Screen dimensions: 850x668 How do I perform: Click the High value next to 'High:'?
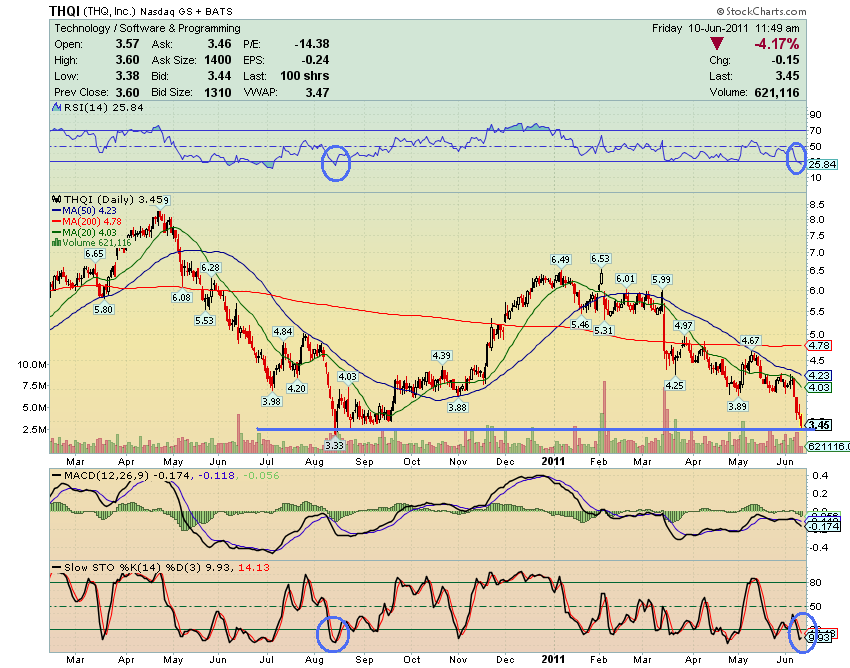click(x=127, y=60)
